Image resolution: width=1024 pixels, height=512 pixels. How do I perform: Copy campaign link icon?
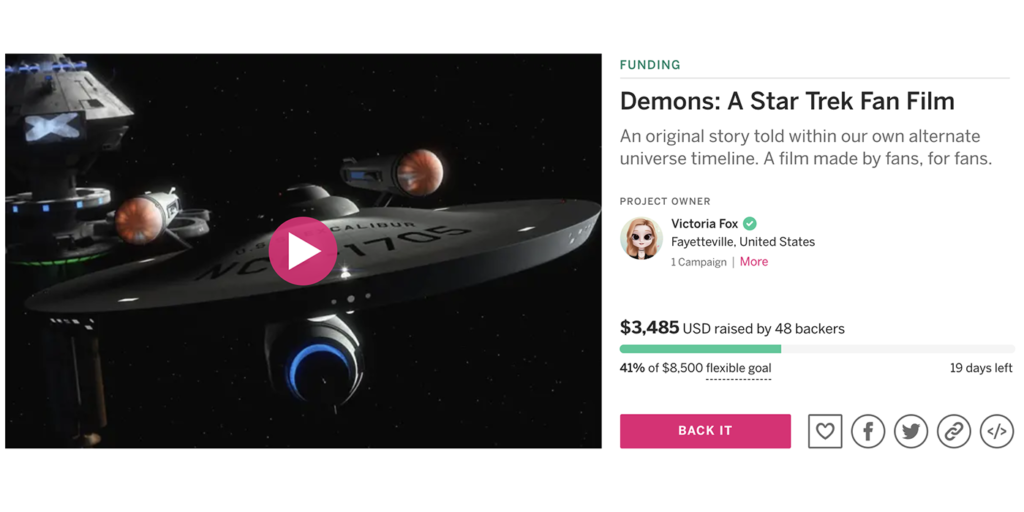(x=954, y=431)
